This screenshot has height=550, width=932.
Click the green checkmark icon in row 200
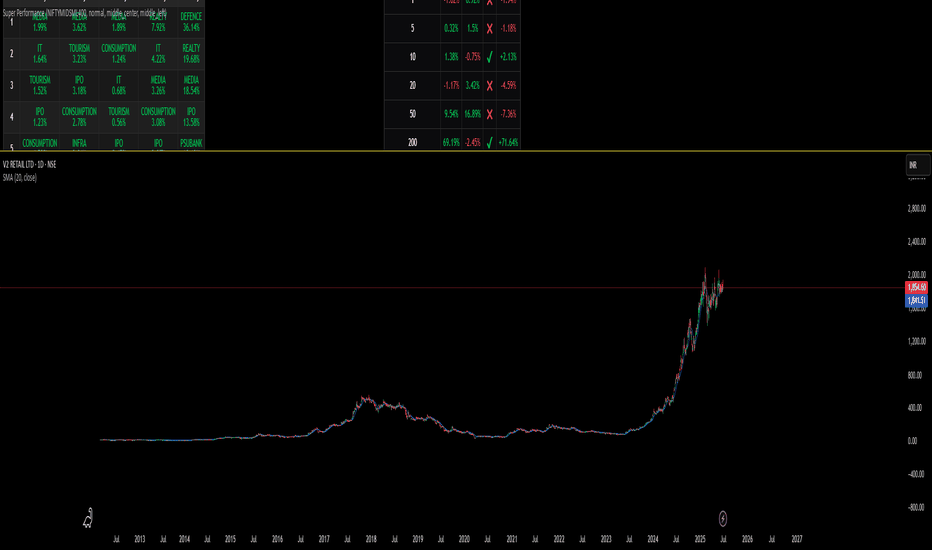click(x=489, y=143)
